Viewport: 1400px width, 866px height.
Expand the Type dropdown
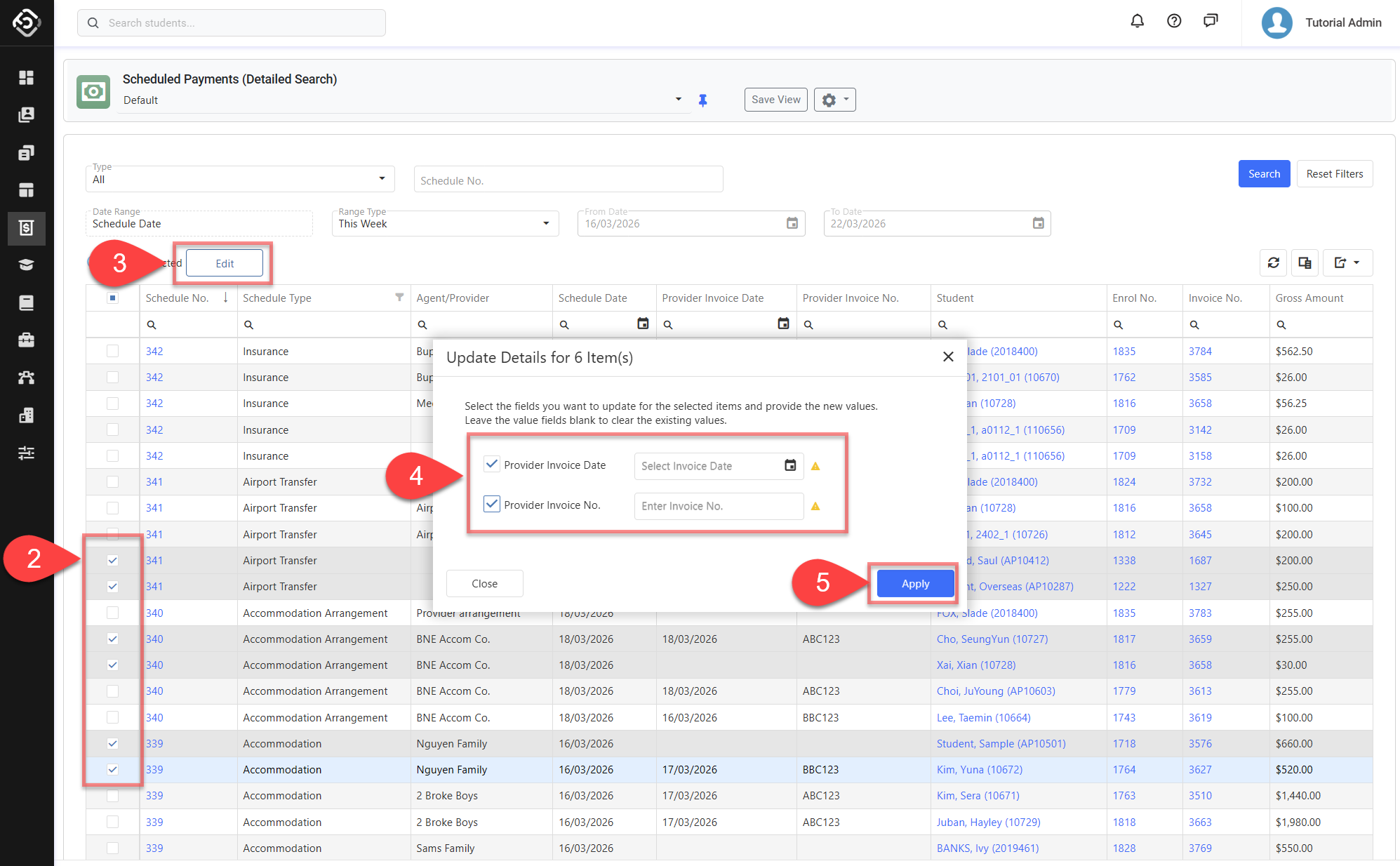pos(382,179)
